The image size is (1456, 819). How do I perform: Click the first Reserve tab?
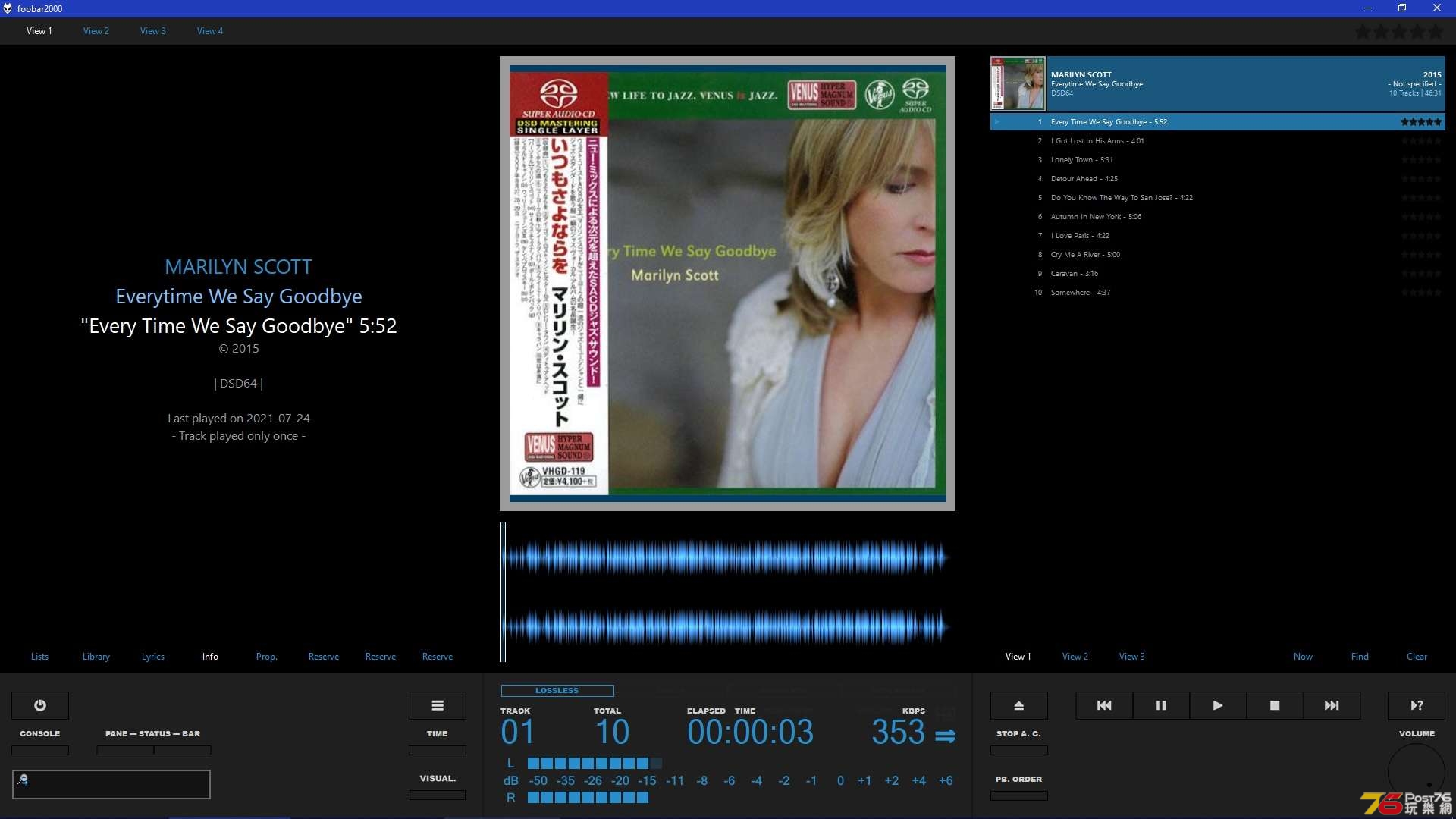coord(324,657)
